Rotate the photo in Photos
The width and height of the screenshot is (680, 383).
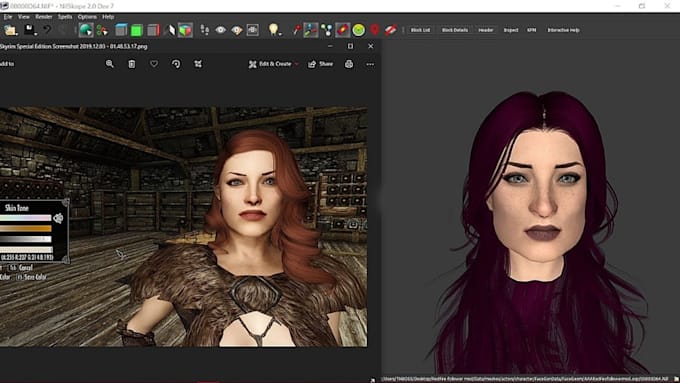(x=176, y=64)
